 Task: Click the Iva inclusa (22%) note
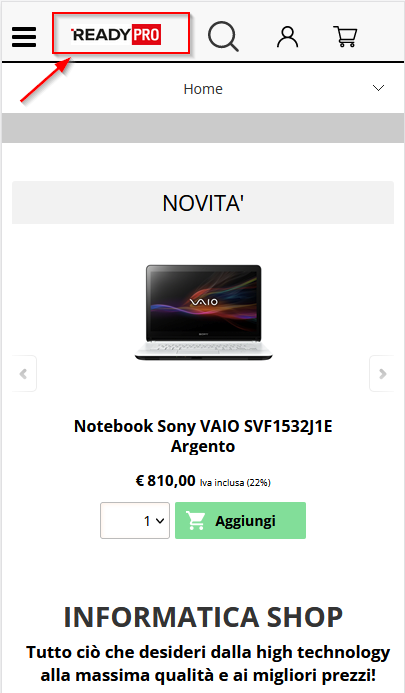(x=235, y=483)
